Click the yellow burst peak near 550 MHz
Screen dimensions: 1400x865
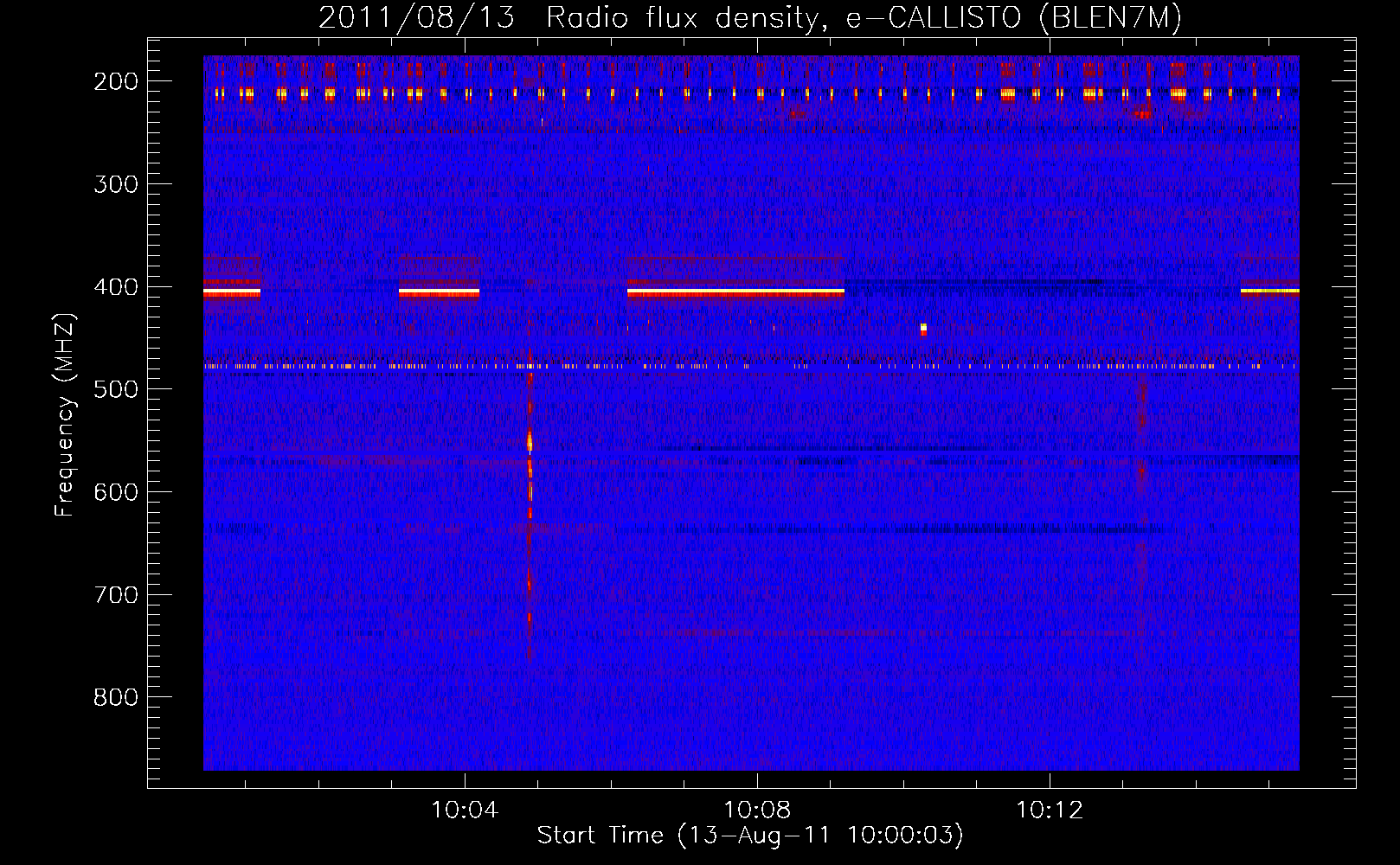click(x=530, y=443)
